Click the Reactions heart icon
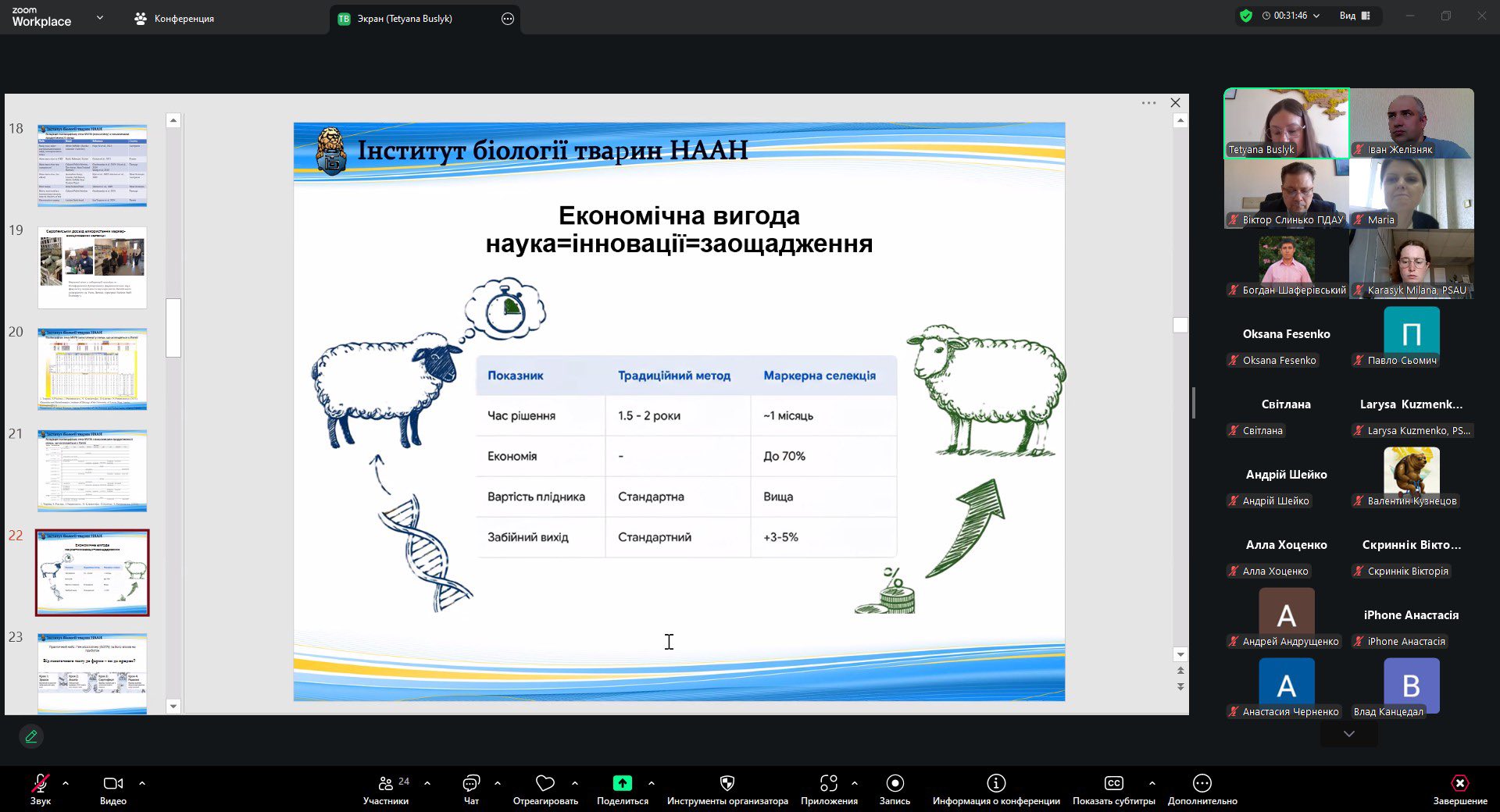 coord(545,784)
